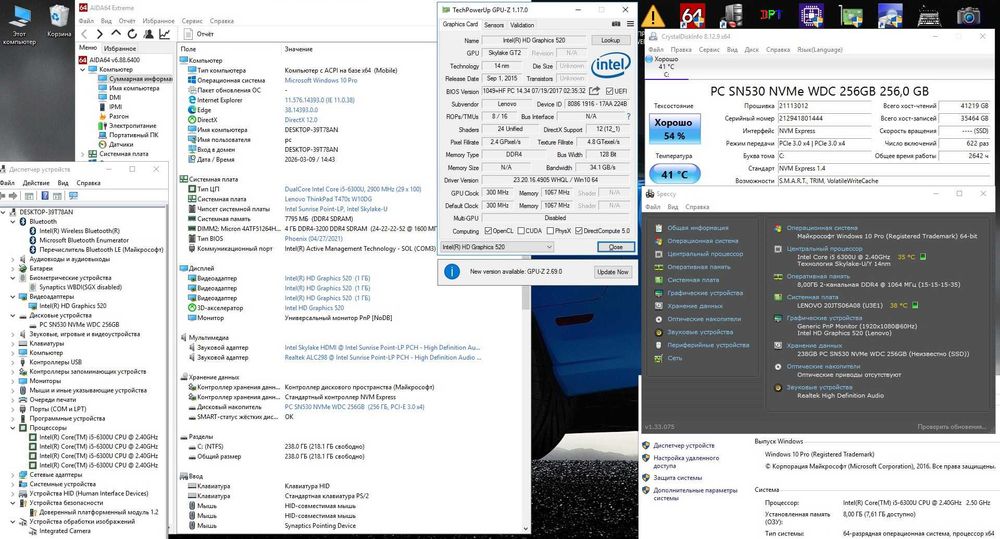
Task: Click Lookup button in GPU-Z
Action: (x=610, y=40)
